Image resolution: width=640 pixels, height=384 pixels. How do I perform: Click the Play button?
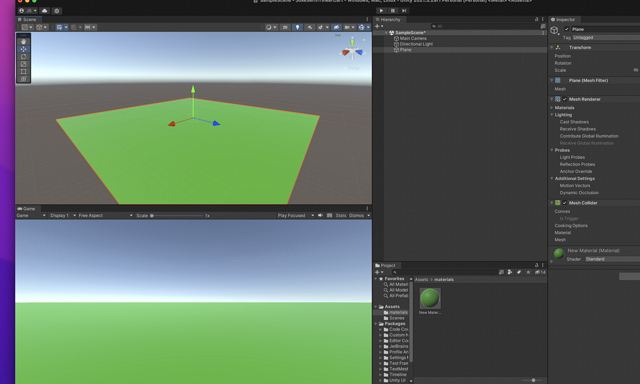point(381,11)
